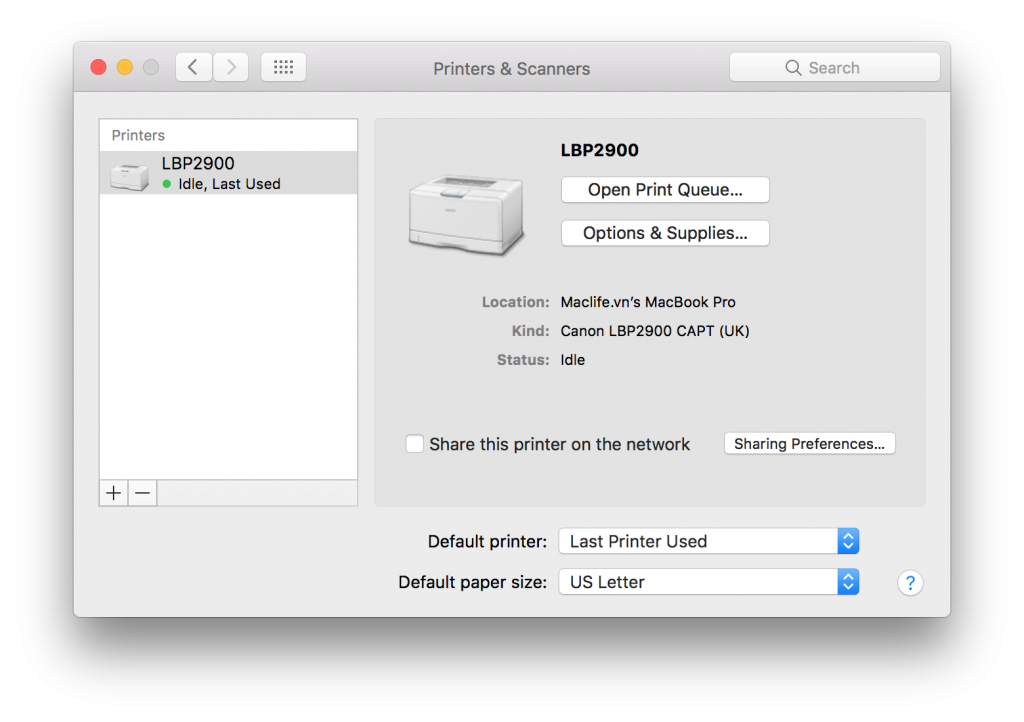
Task: Open Print Queue for LBP2900
Action: click(664, 189)
